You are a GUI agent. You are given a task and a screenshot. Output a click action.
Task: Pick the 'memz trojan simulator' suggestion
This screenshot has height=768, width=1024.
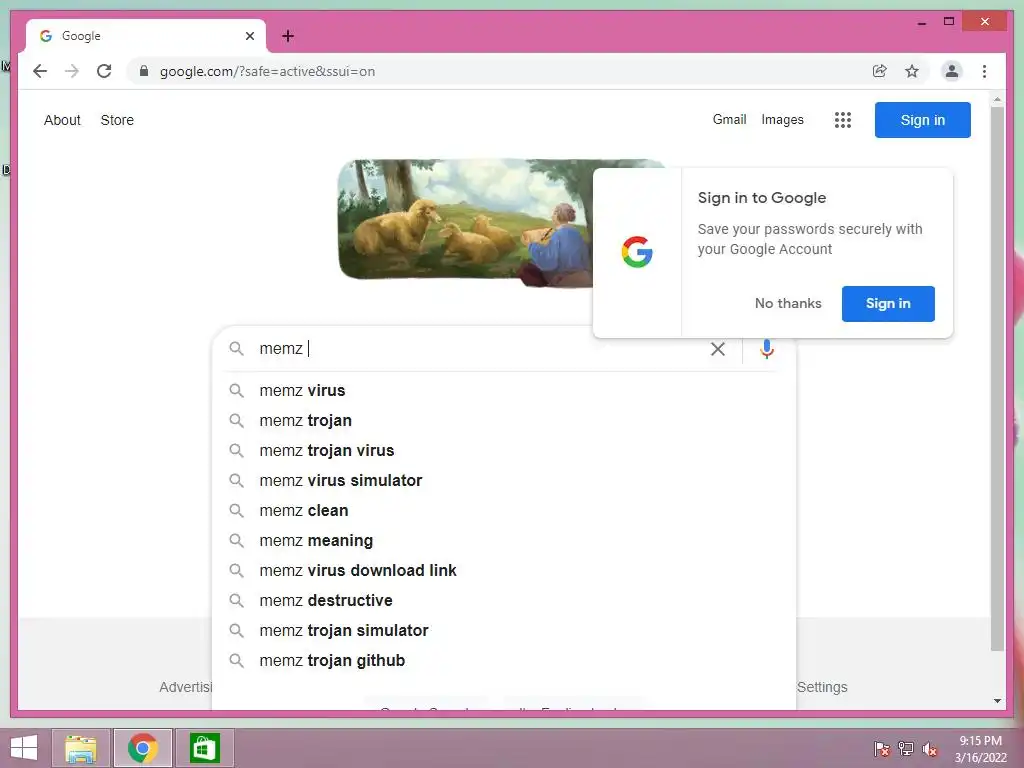coord(504,631)
